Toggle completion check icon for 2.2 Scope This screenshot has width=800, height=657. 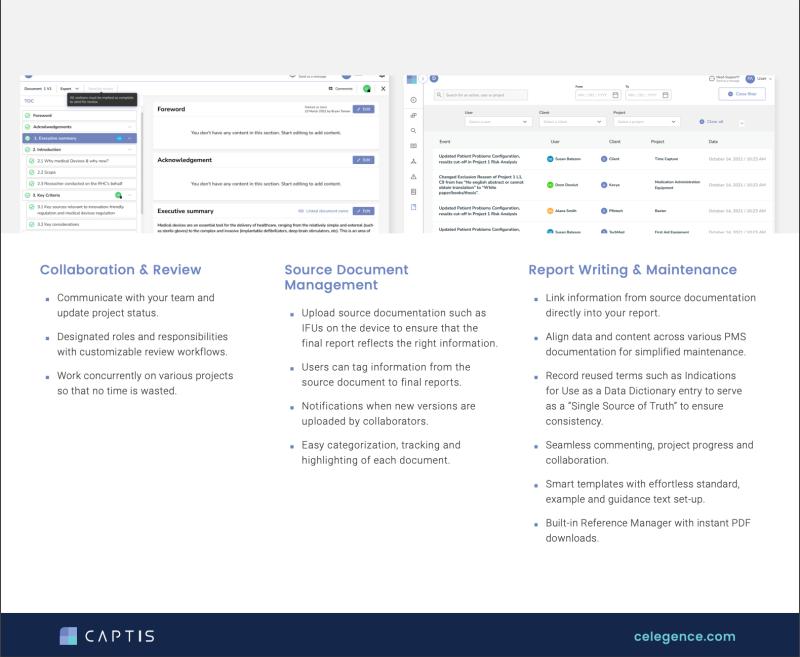(32, 172)
